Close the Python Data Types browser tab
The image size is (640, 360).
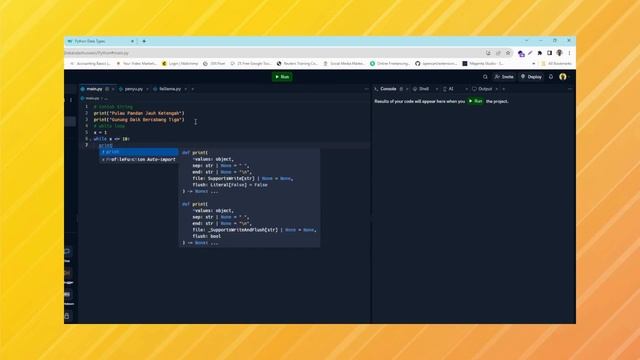click(132, 41)
